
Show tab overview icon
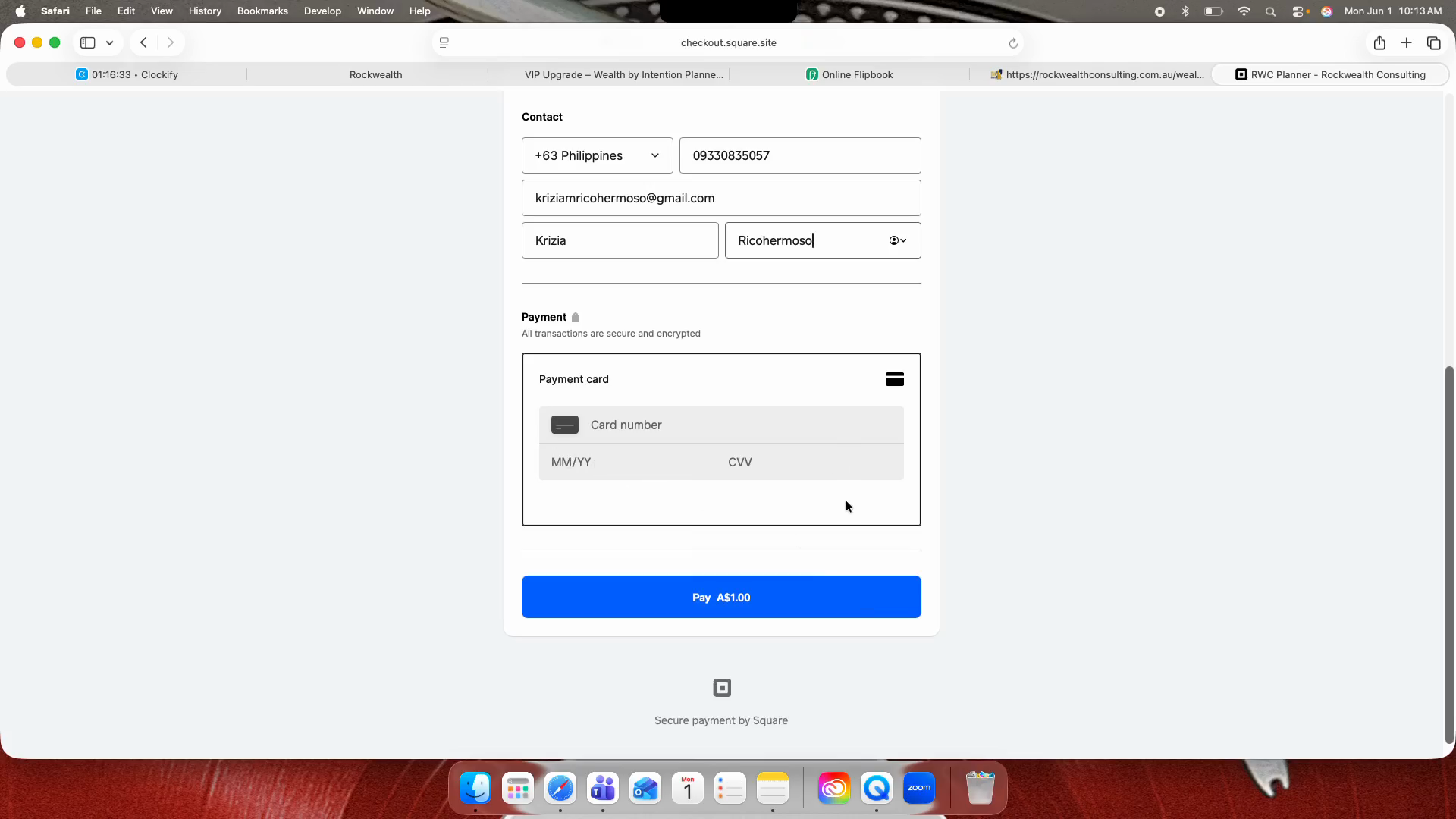coord(1434,42)
